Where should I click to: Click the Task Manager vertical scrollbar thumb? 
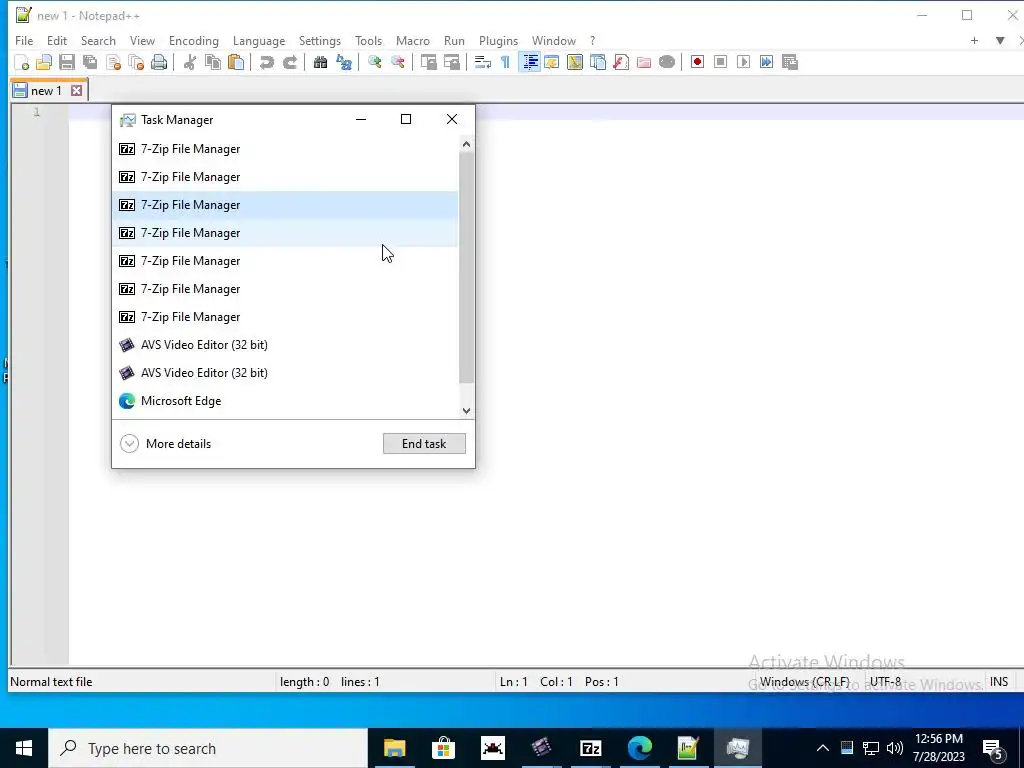click(466, 267)
